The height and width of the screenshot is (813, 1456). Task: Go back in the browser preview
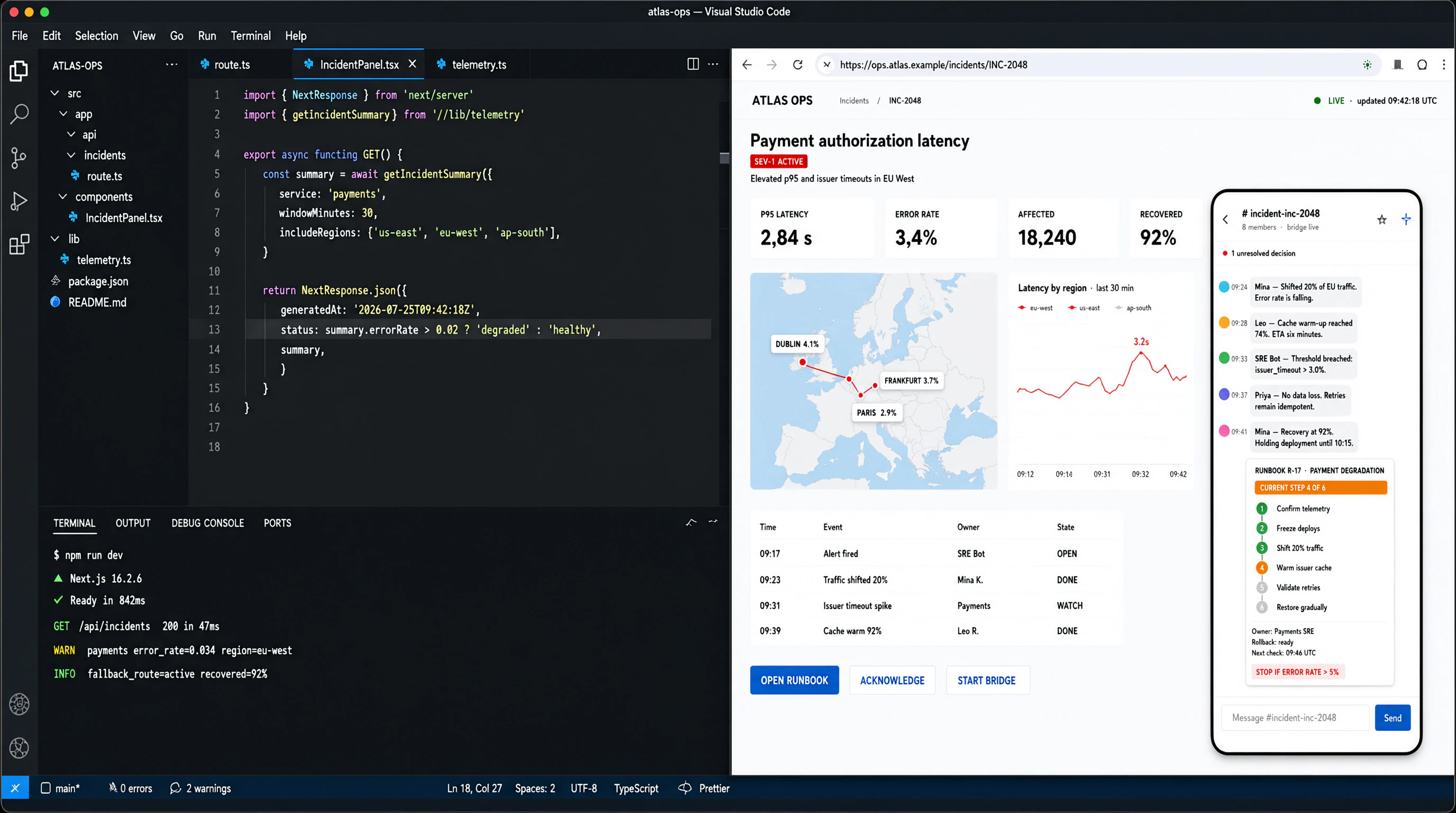(747, 65)
